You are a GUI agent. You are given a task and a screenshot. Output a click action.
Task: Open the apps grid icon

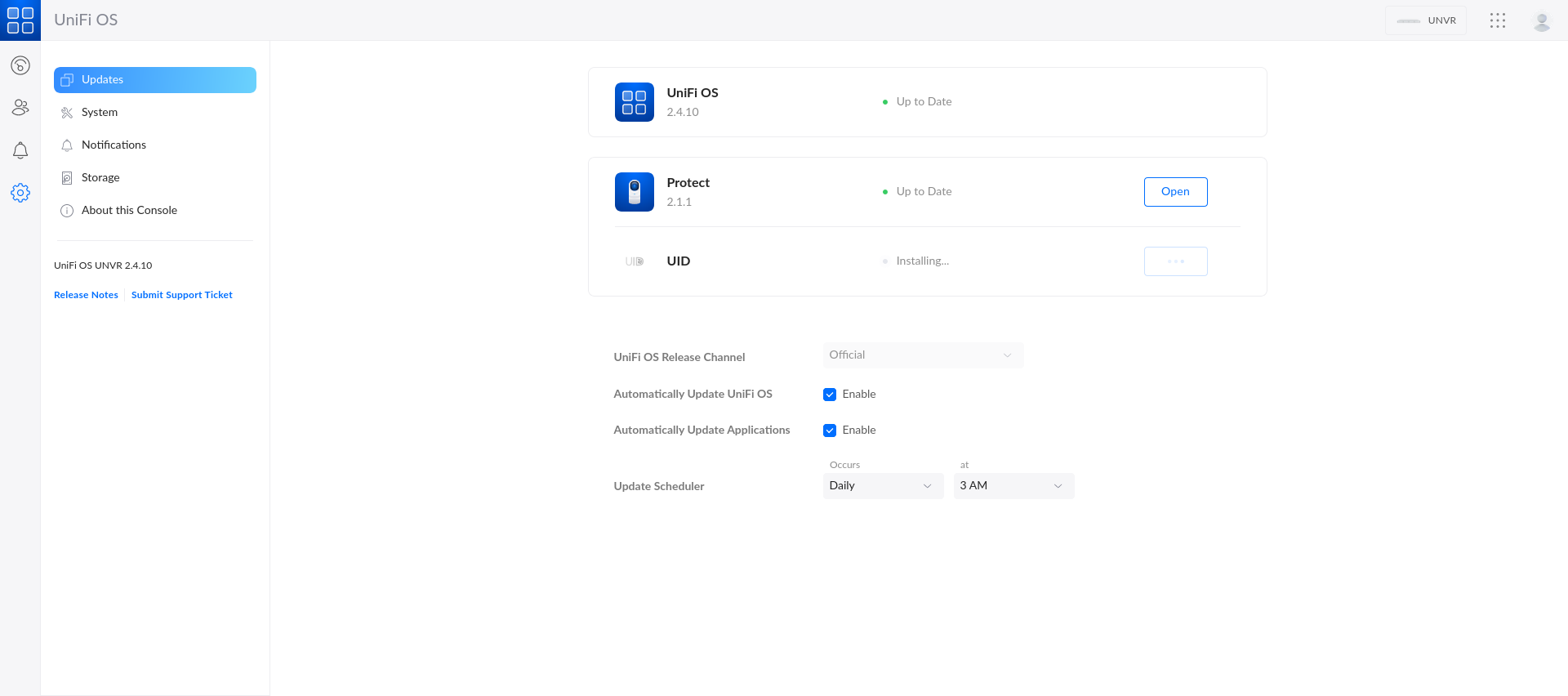[x=1497, y=20]
